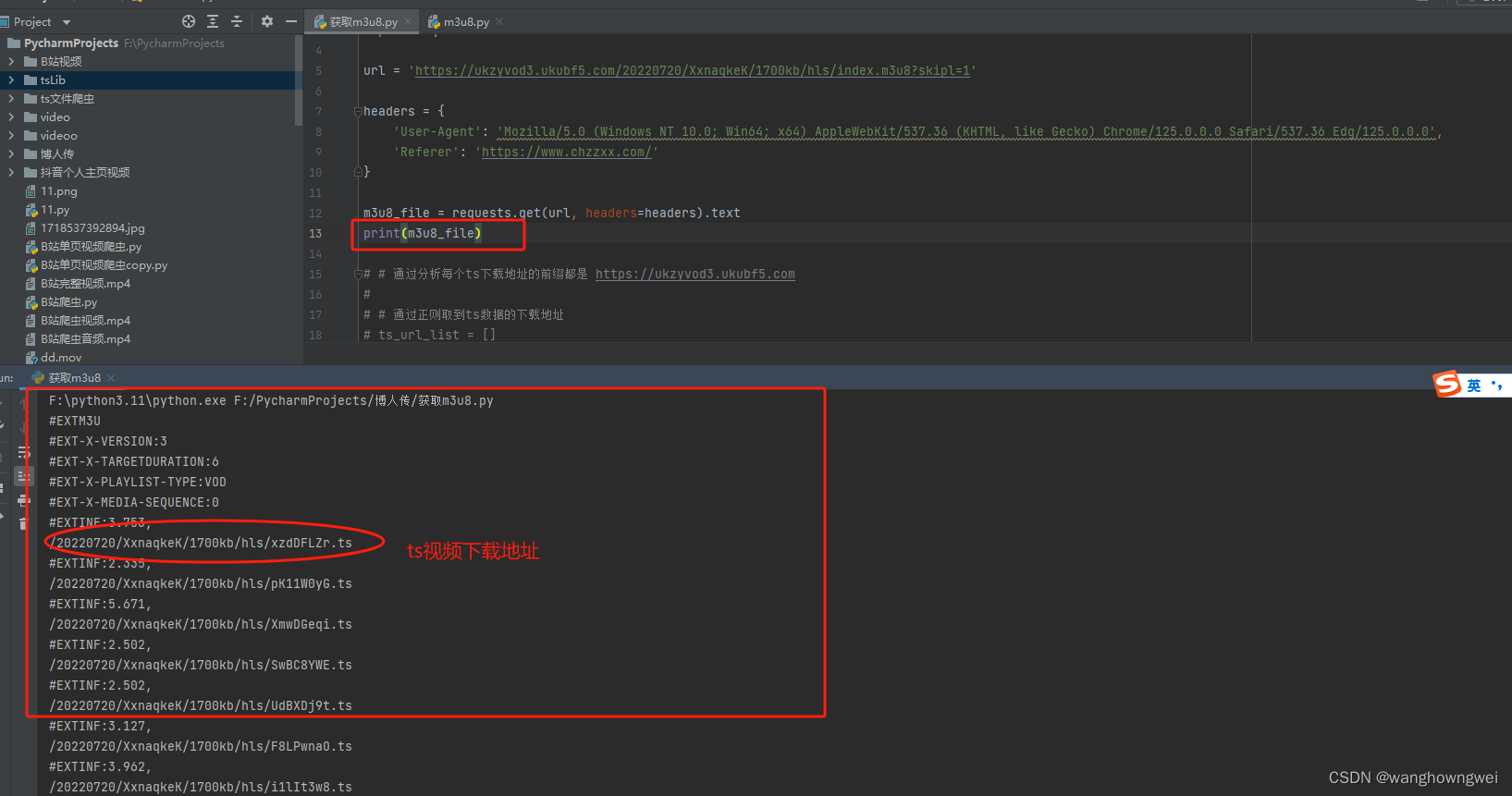Select the B站完整视频.mp4 file

click(x=85, y=284)
